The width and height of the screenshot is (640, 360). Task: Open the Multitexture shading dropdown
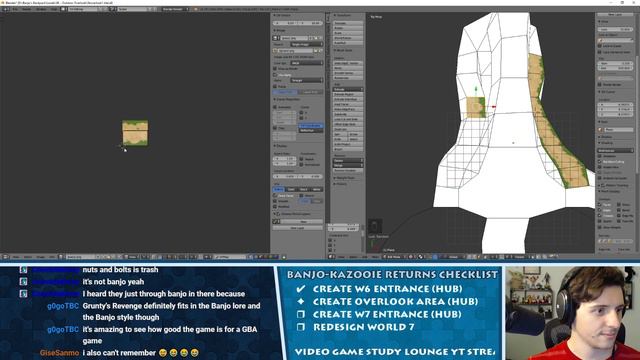(616, 150)
